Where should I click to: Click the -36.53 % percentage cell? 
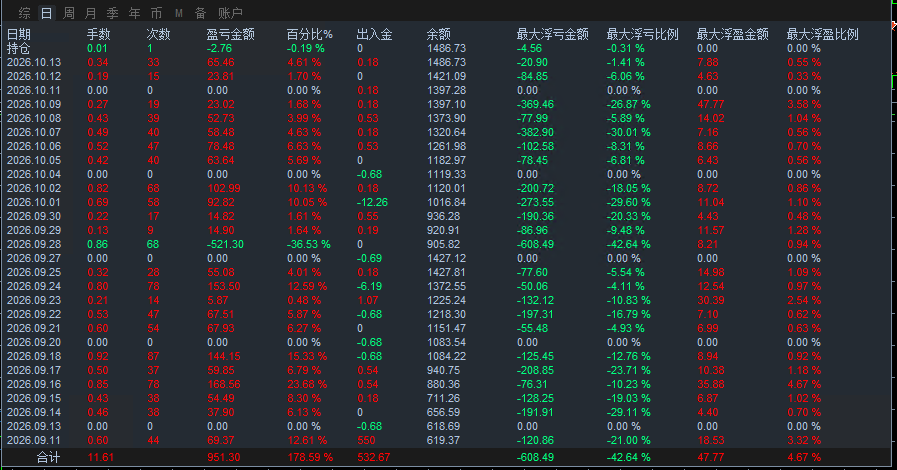[x=309, y=244]
